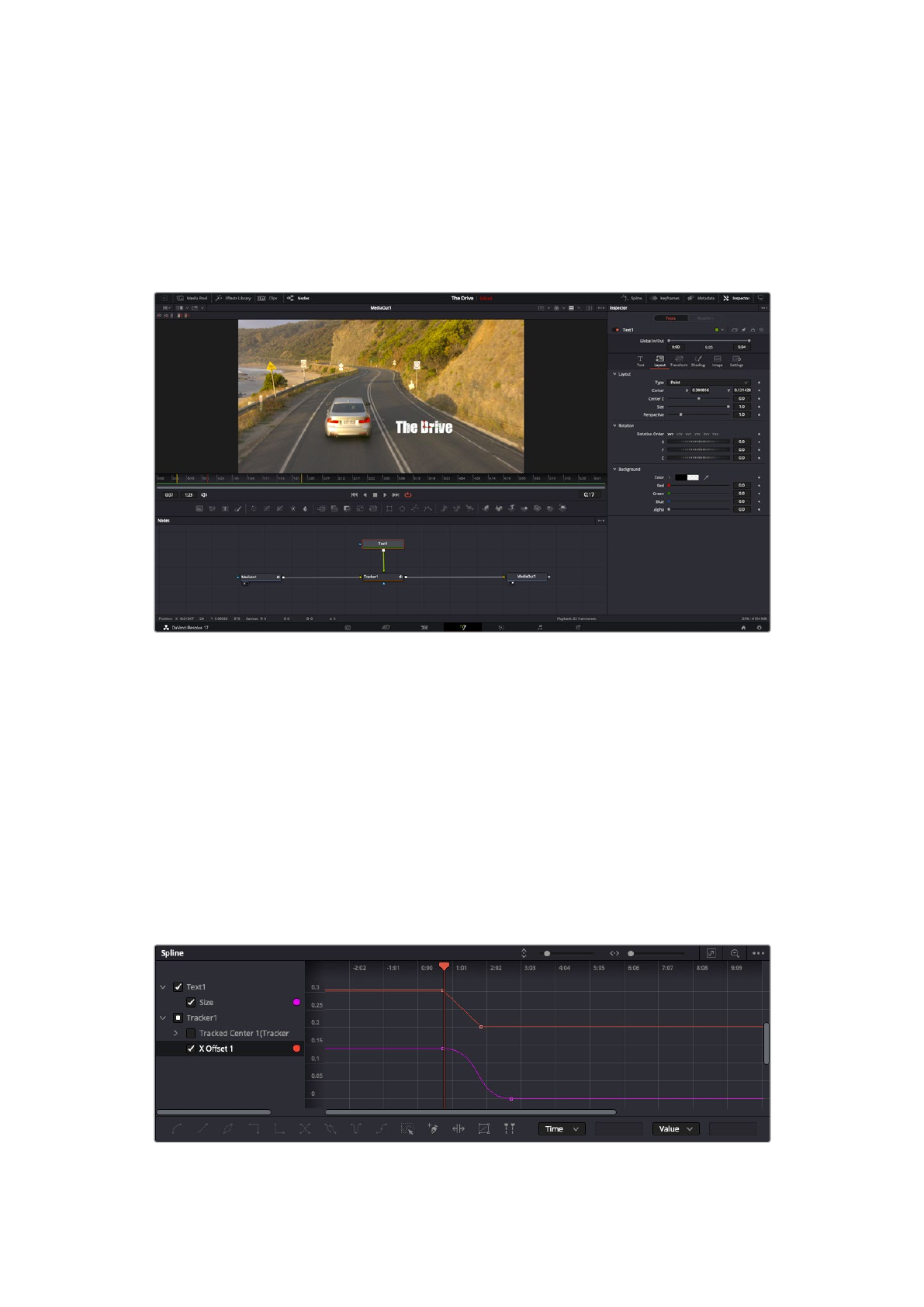Open the Effects Library panel
The width and height of the screenshot is (924, 1307).
click(234, 298)
